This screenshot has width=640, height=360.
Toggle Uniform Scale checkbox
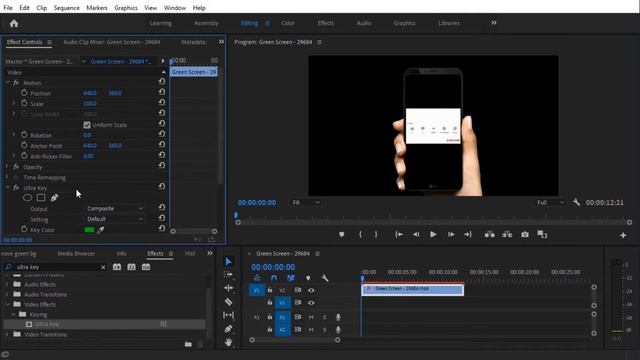pyautogui.click(x=87, y=125)
